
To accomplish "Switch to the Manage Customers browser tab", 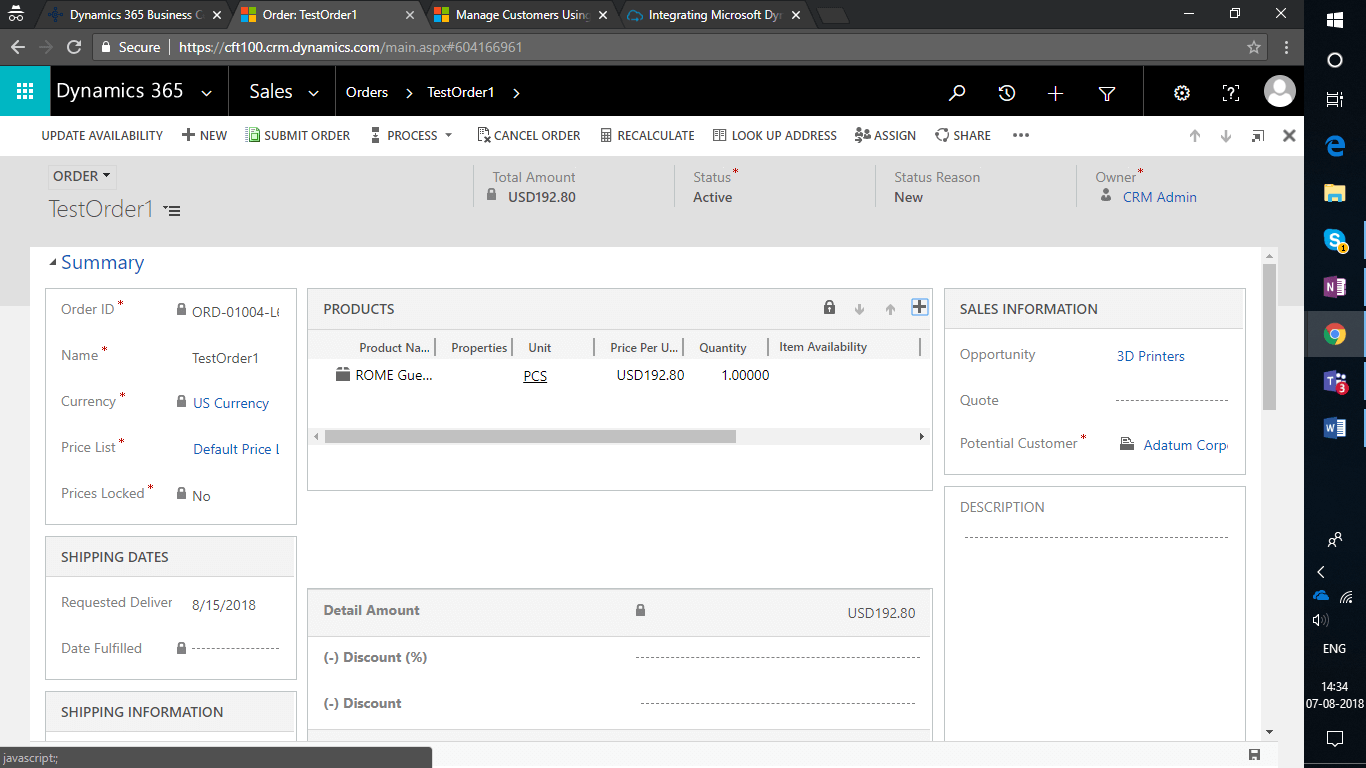I will [521, 15].
